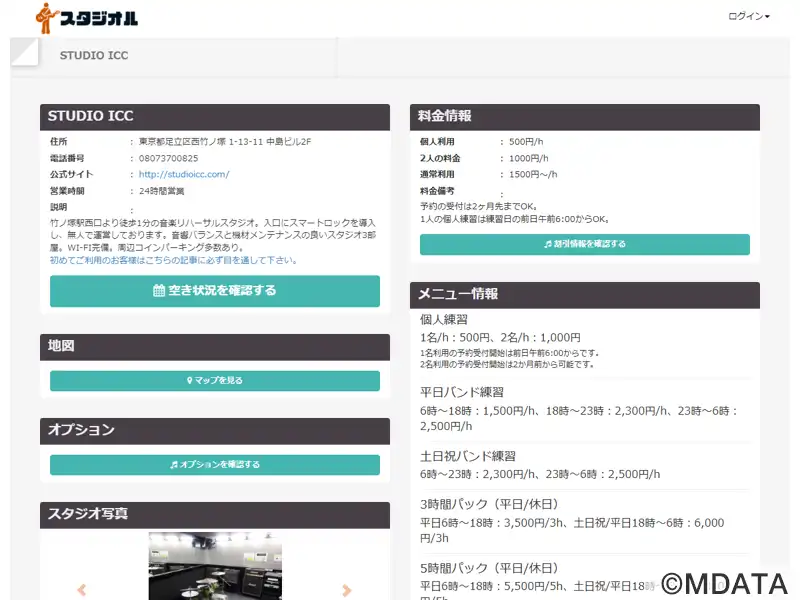Open the ログイン dropdown menu
This screenshot has height=600, width=800.
point(748,16)
